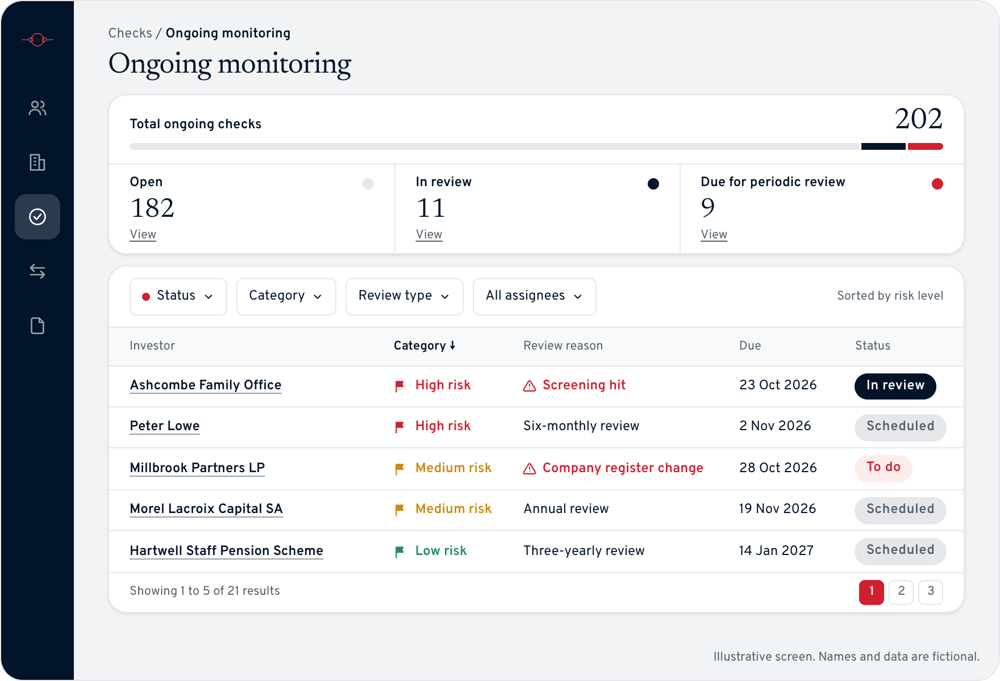Viewport: 1000px width, 681px height.
Task: Click the 23 Oct 2026 due date
Action: (x=777, y=385)
